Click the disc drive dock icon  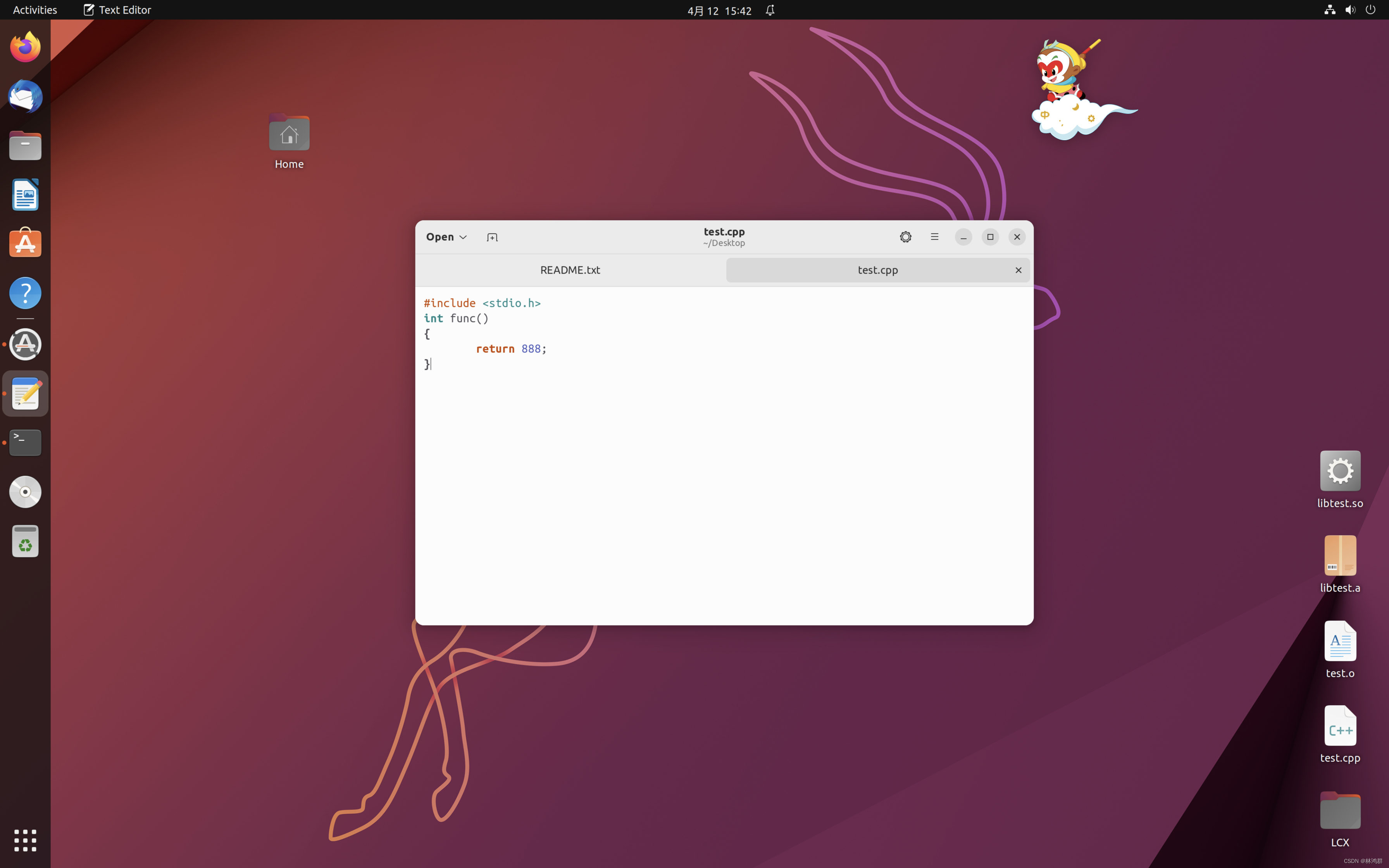click(x=25, y=492)
